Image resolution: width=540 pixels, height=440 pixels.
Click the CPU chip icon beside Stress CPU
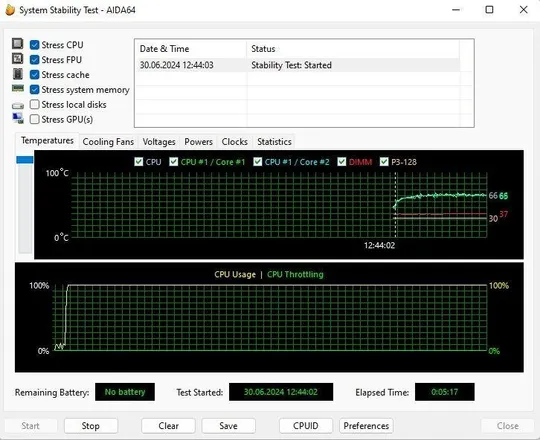click(x=18, y=44)
